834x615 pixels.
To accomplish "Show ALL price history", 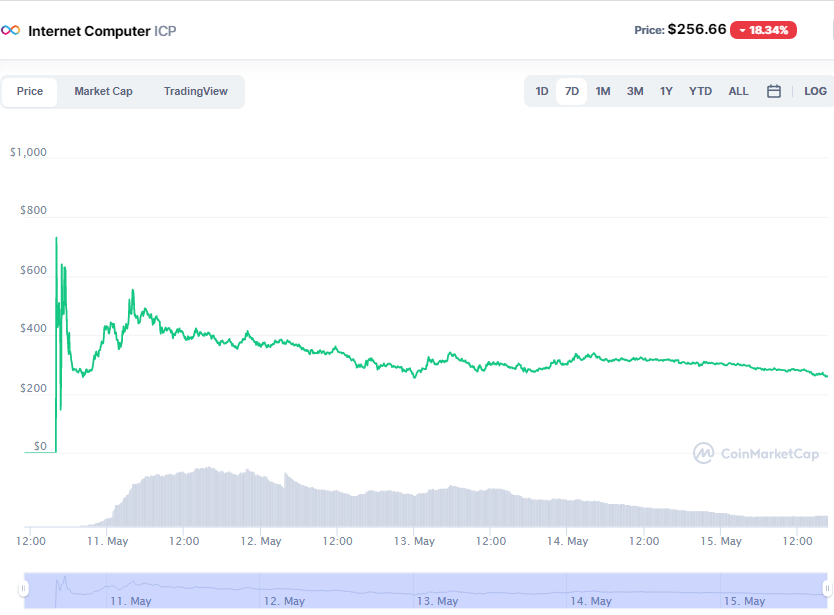I will click(x=738, y=92).
